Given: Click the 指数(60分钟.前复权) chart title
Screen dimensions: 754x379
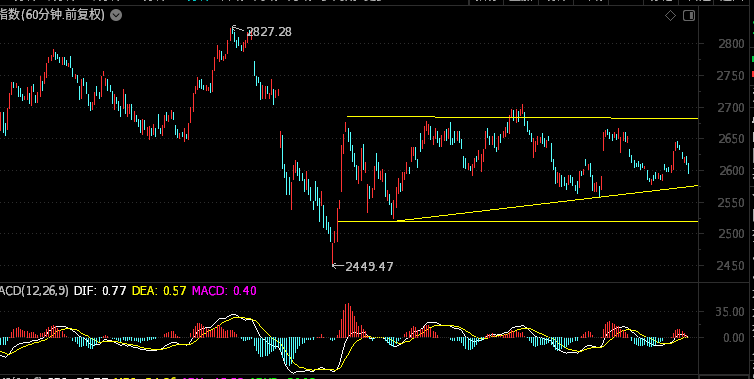Looking at the screenshot, I should tap(52, 15).
